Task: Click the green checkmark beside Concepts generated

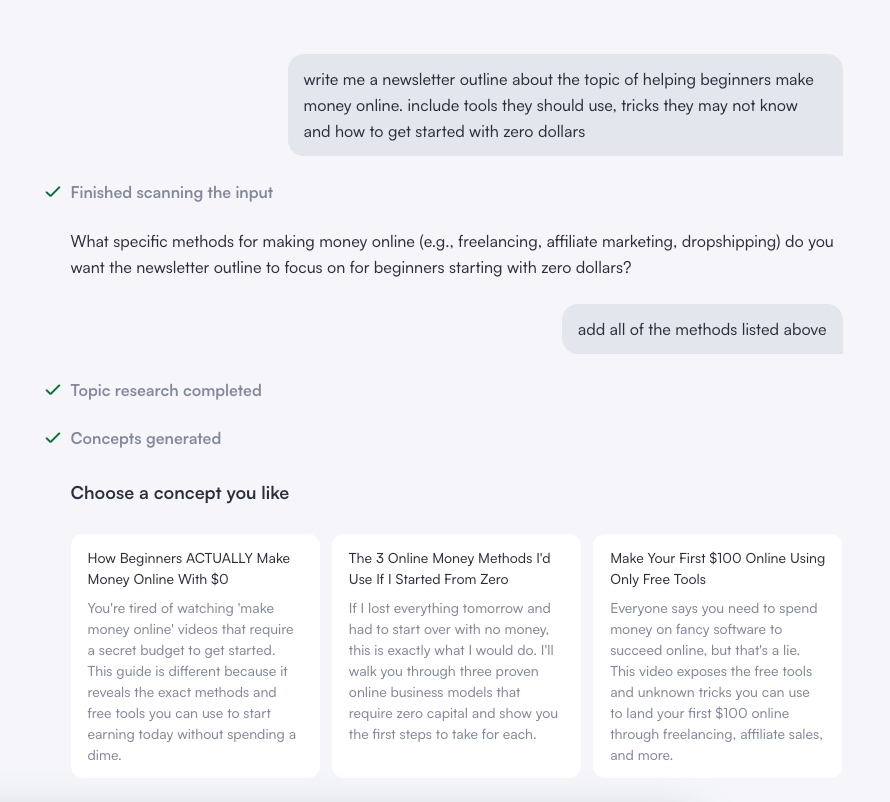Action: [53, 438]
